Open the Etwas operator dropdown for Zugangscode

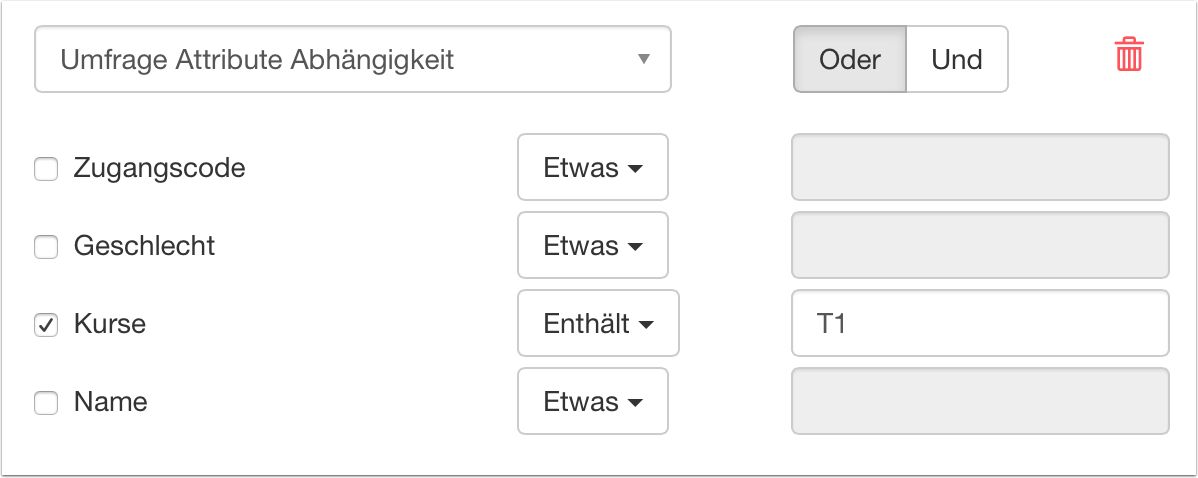pos(592,168)
